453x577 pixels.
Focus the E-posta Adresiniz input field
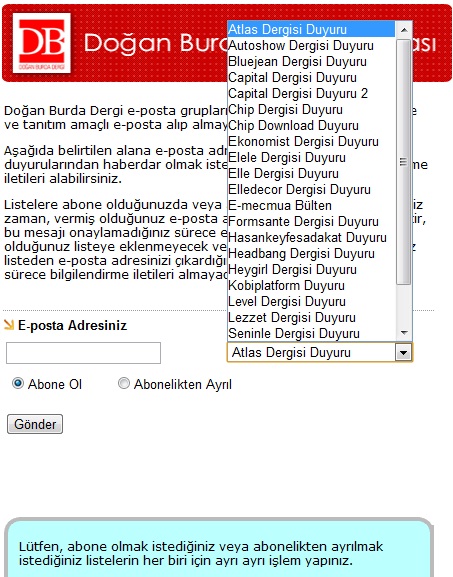point(84,353)
